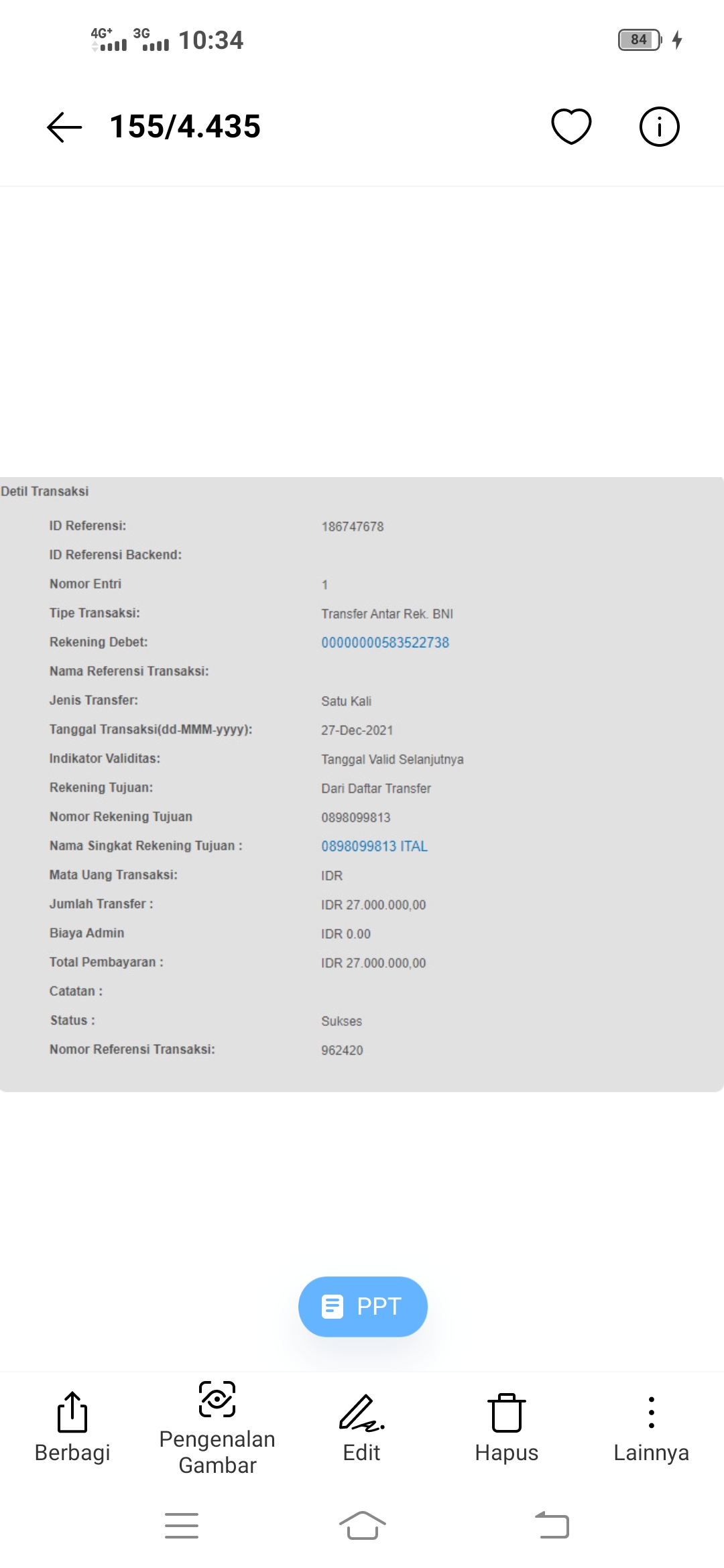The height and width of the screenshot is (1568, 724).
Task: Tap the Sukses status value in the image
Action: pyautogui.click(x=341, y=1021)
